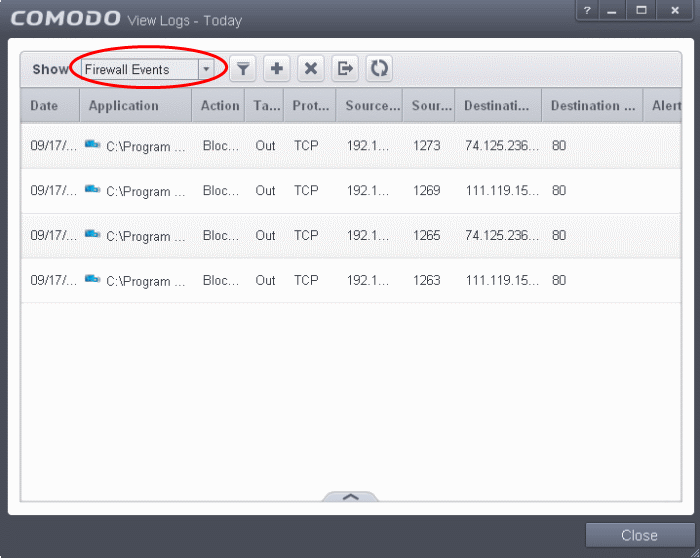
Task: Sort by the Action column header
Action: coord(218,106)
